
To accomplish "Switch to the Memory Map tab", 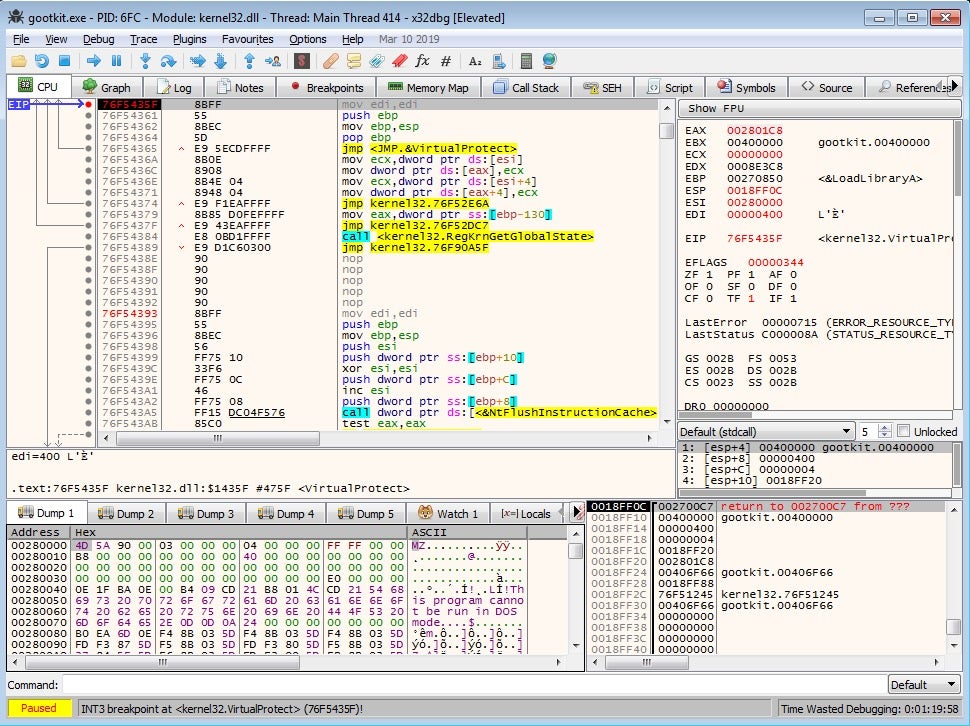I will click(428, 87).
